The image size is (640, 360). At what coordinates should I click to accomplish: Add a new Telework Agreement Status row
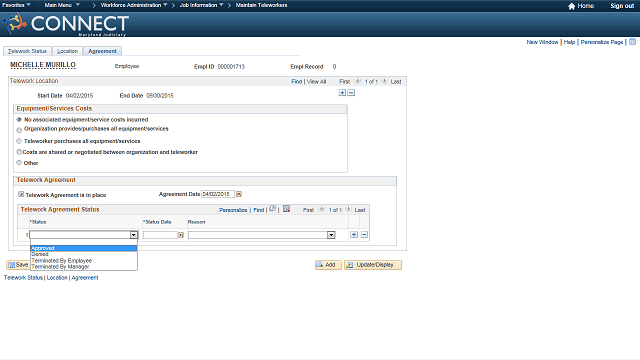[x=354, y=235]
